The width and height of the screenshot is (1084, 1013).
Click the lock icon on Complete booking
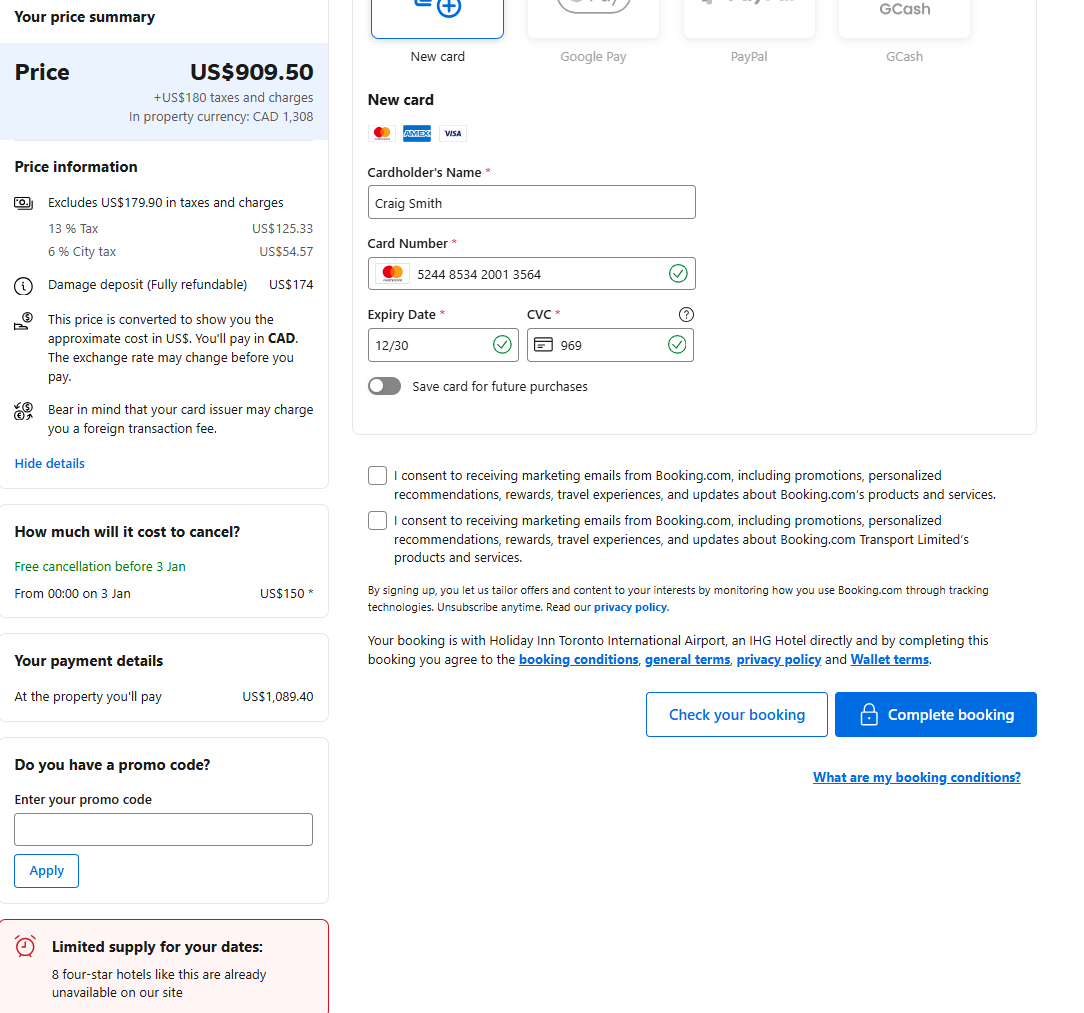(869, 715)
